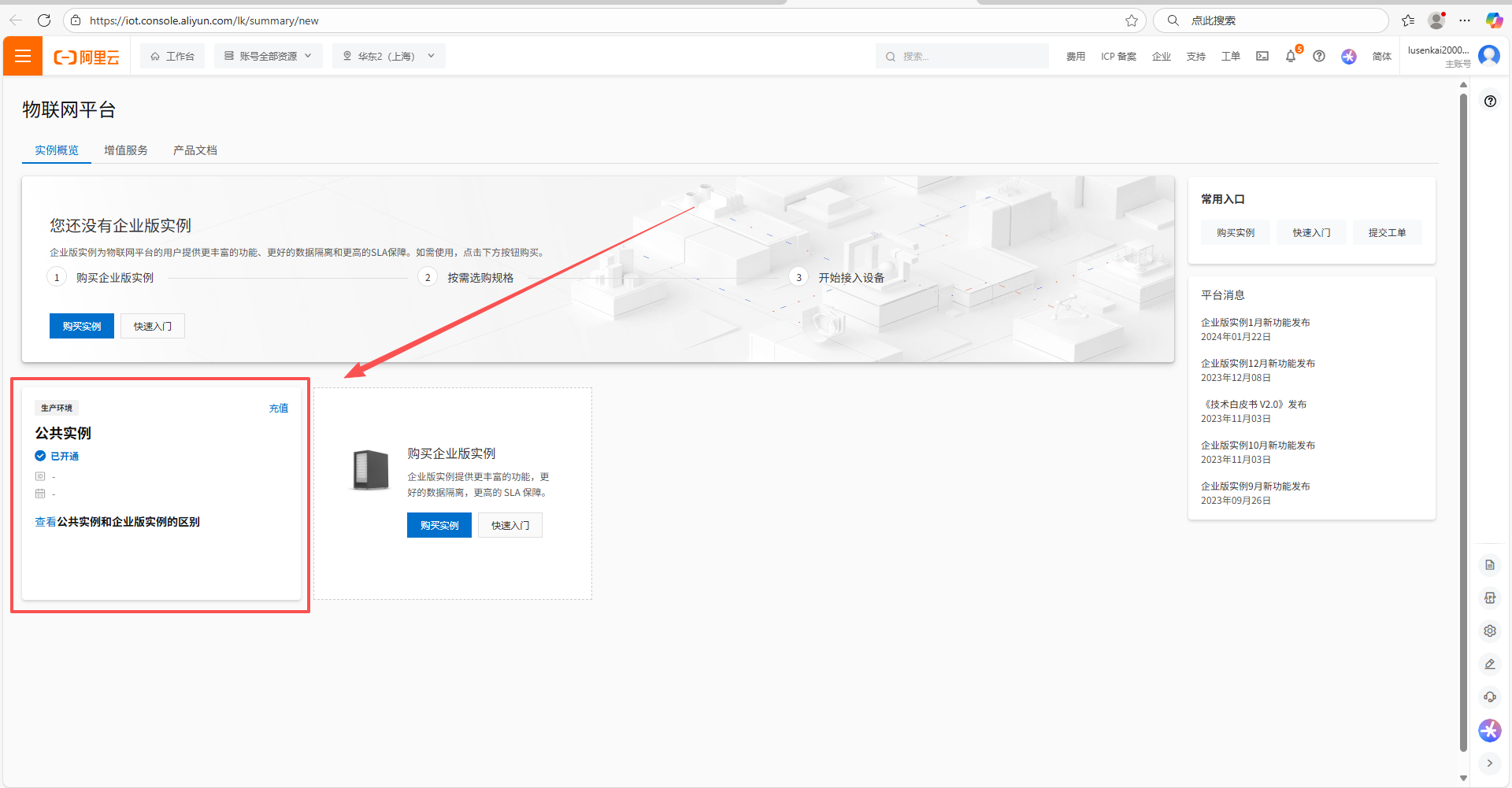The height and width of the screenshot is (788, 1512).
Task: Click 购买实例 button in the banner
Action: pyautogui.click(x=82, y=326)
